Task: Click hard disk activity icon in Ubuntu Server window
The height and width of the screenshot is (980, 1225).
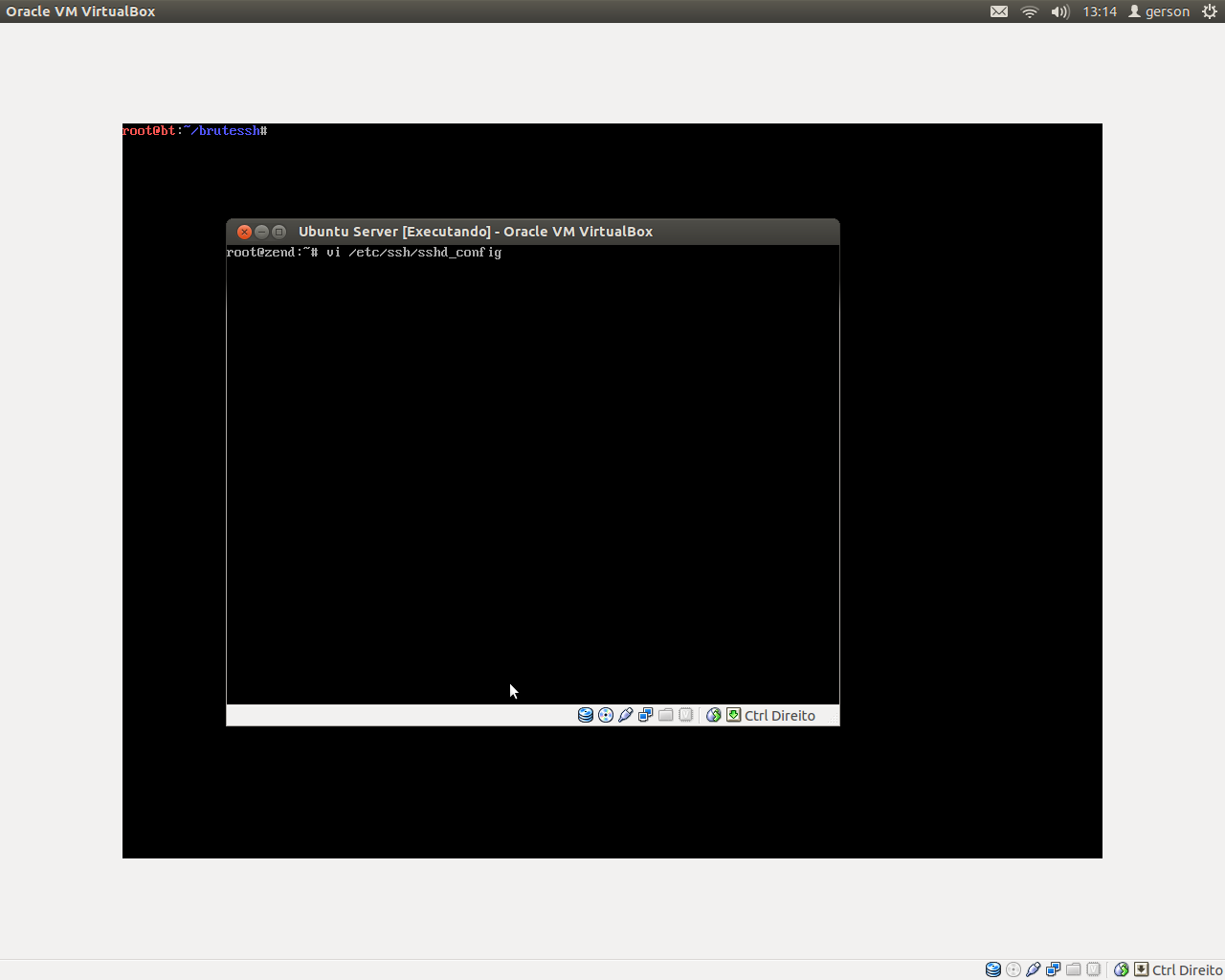Action: click(586, 715)
